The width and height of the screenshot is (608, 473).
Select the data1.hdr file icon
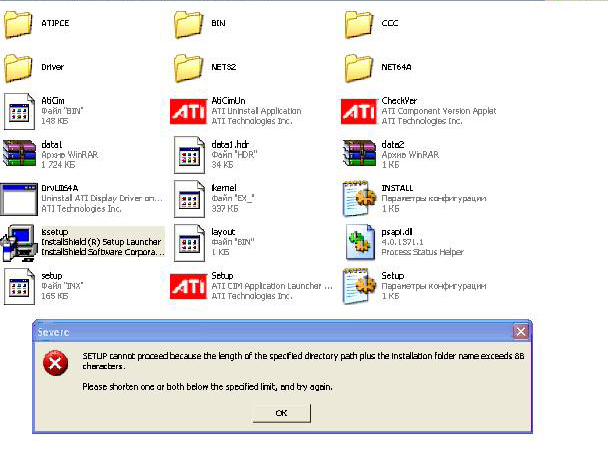(x=189, y=155)
